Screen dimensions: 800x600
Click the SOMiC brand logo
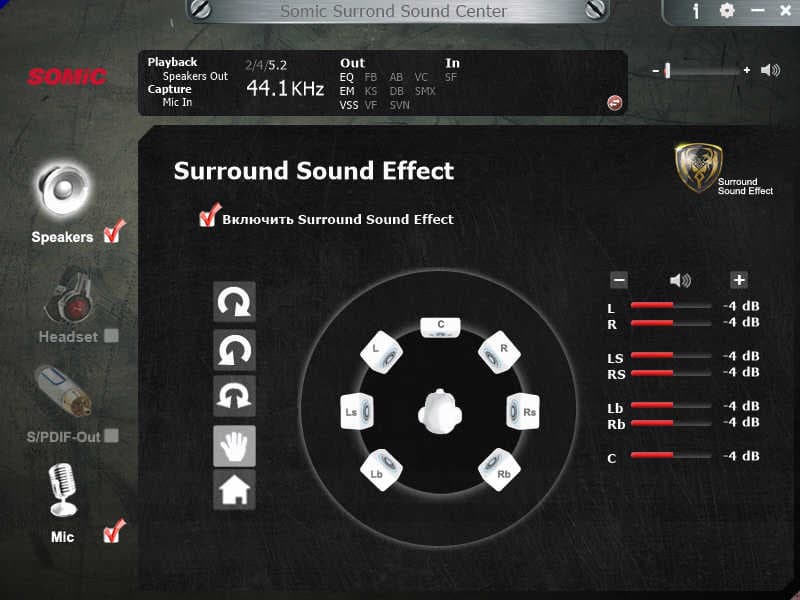67,77
